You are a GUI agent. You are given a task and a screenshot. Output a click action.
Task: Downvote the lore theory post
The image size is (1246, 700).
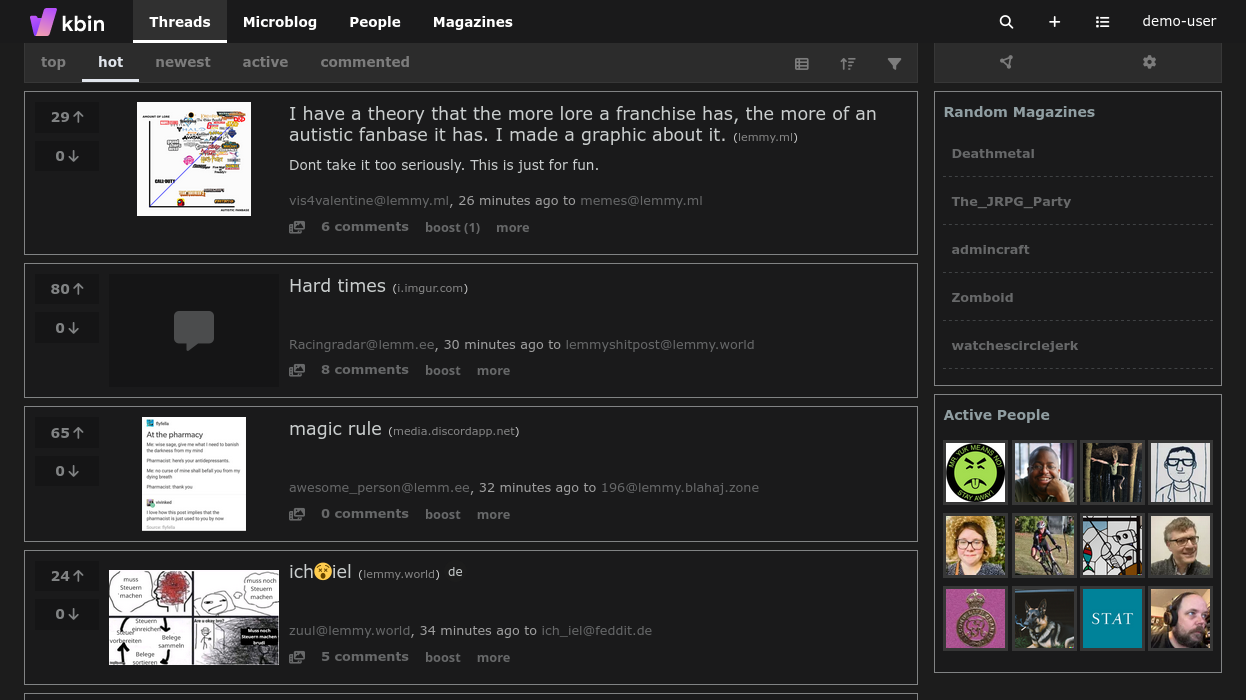coord(67,156)
